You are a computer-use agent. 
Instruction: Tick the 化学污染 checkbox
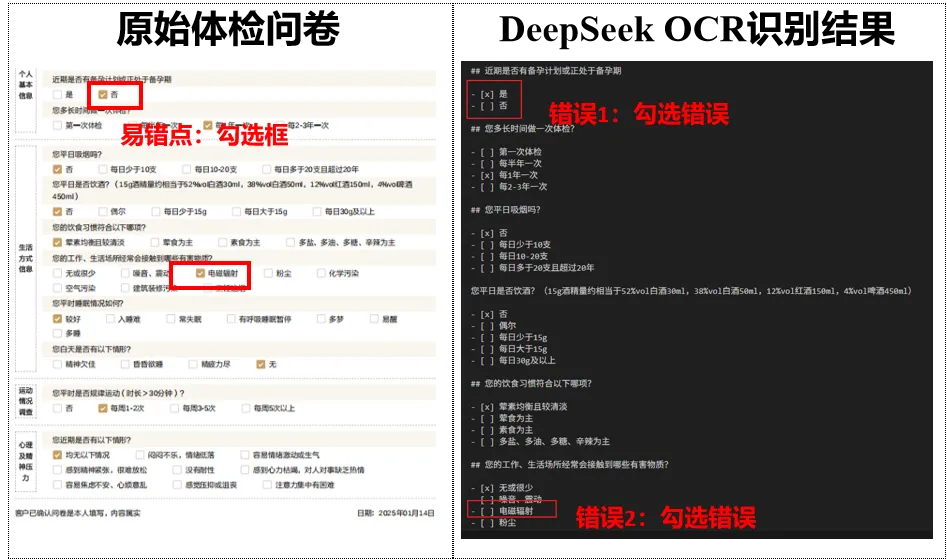[319, 273]
